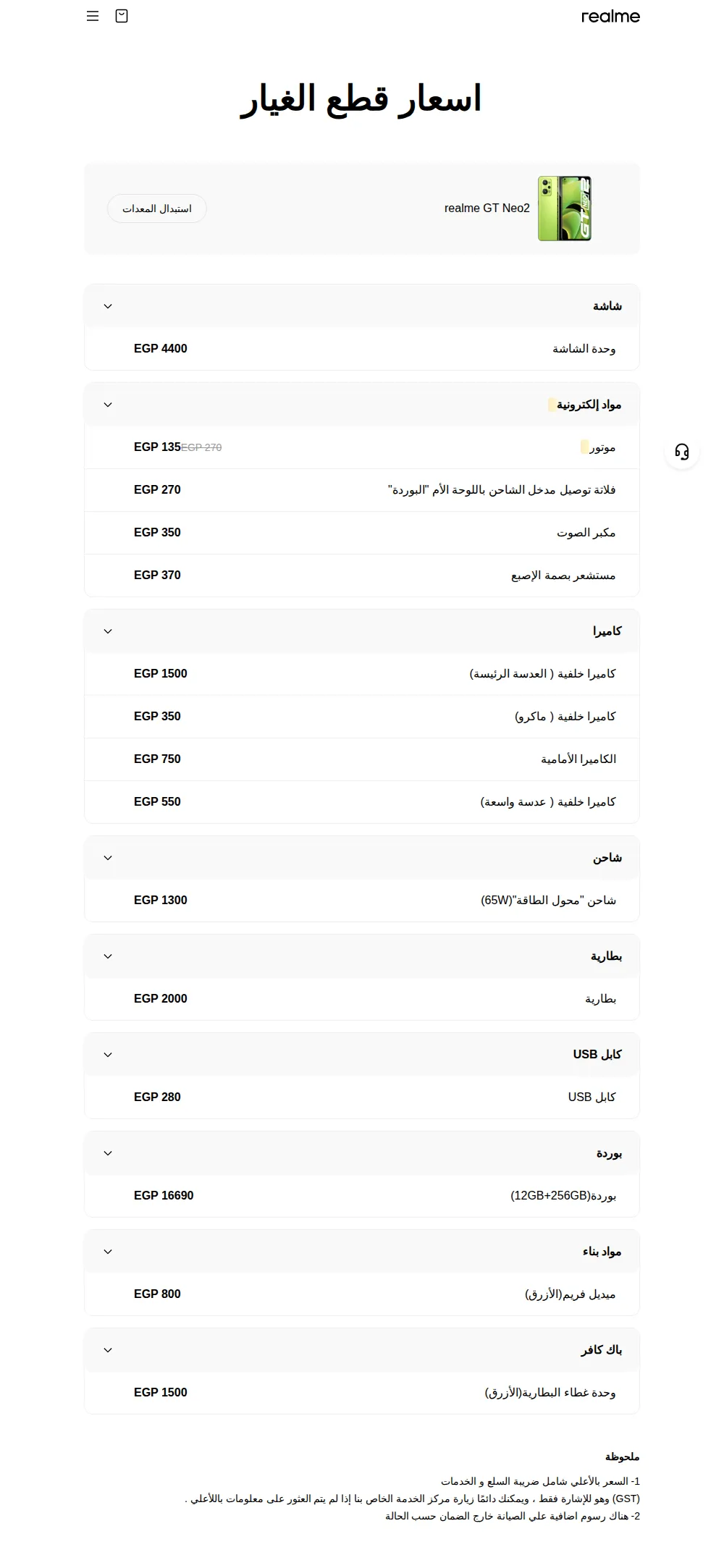Collapse the كابل USB section chevron

108,1055
